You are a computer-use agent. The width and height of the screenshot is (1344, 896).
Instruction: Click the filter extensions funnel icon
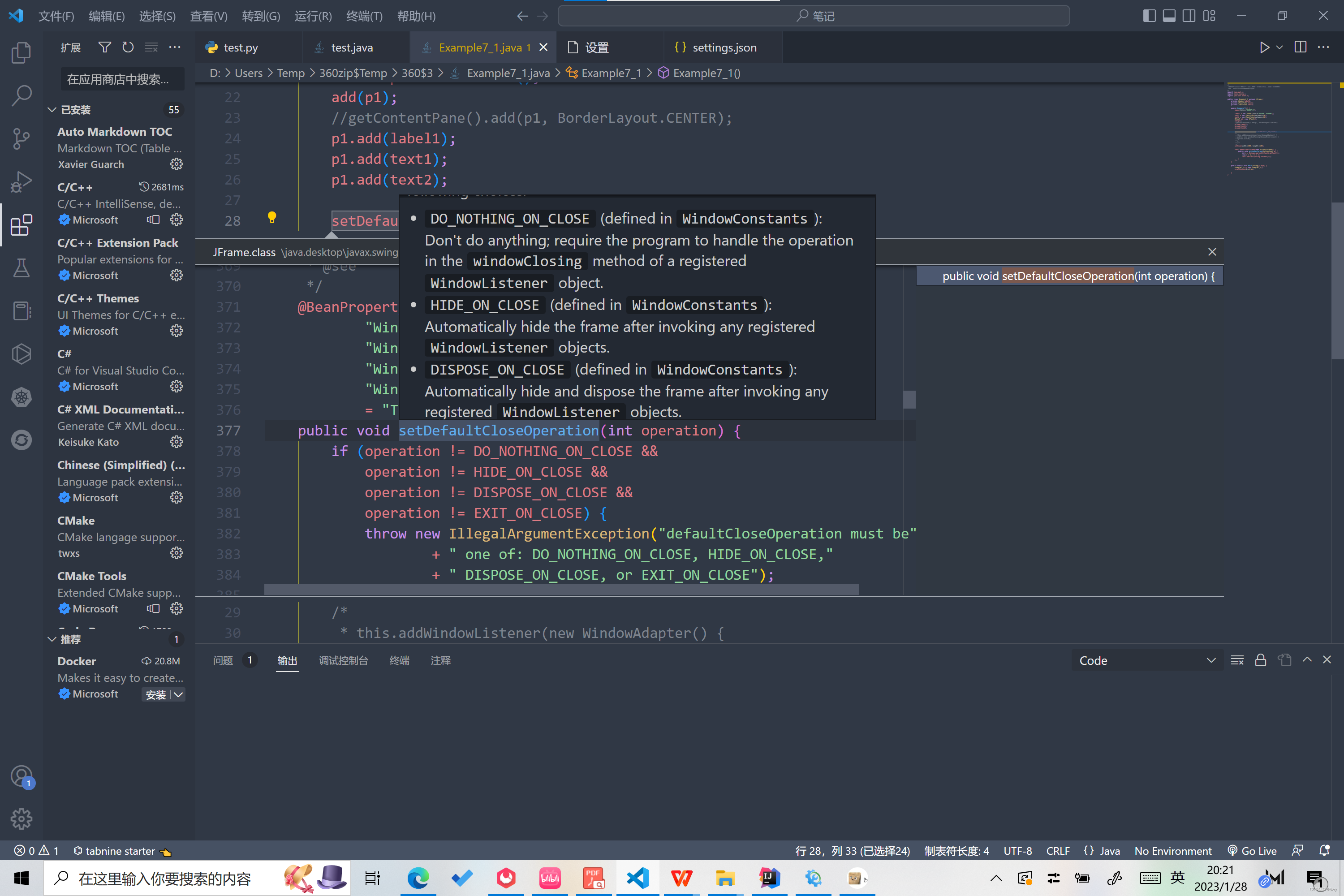tap(104, 47)
